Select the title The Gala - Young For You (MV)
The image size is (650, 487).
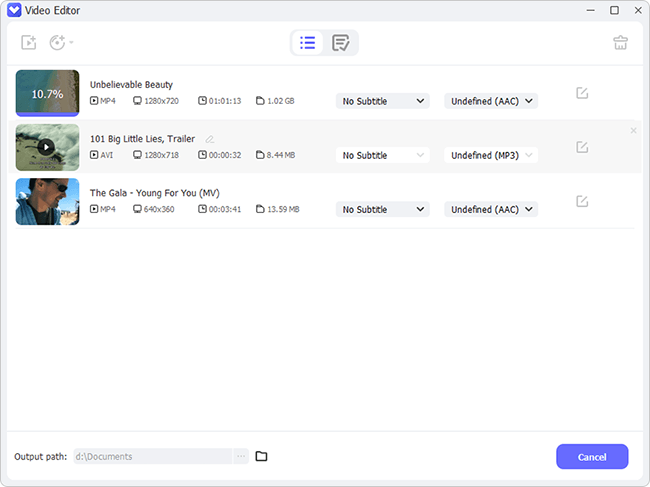155,193
